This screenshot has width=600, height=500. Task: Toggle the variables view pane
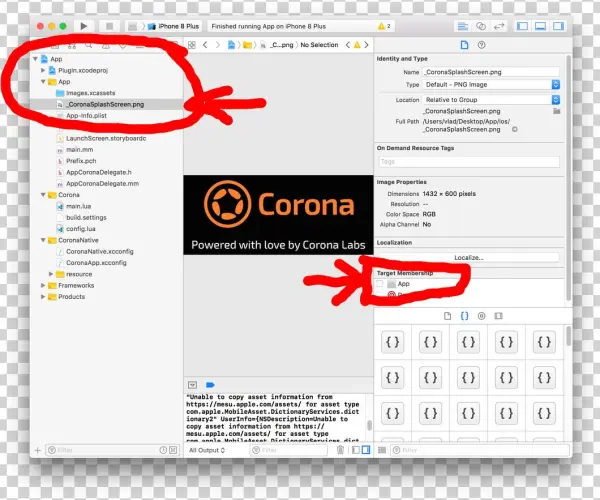click(356, 450)
